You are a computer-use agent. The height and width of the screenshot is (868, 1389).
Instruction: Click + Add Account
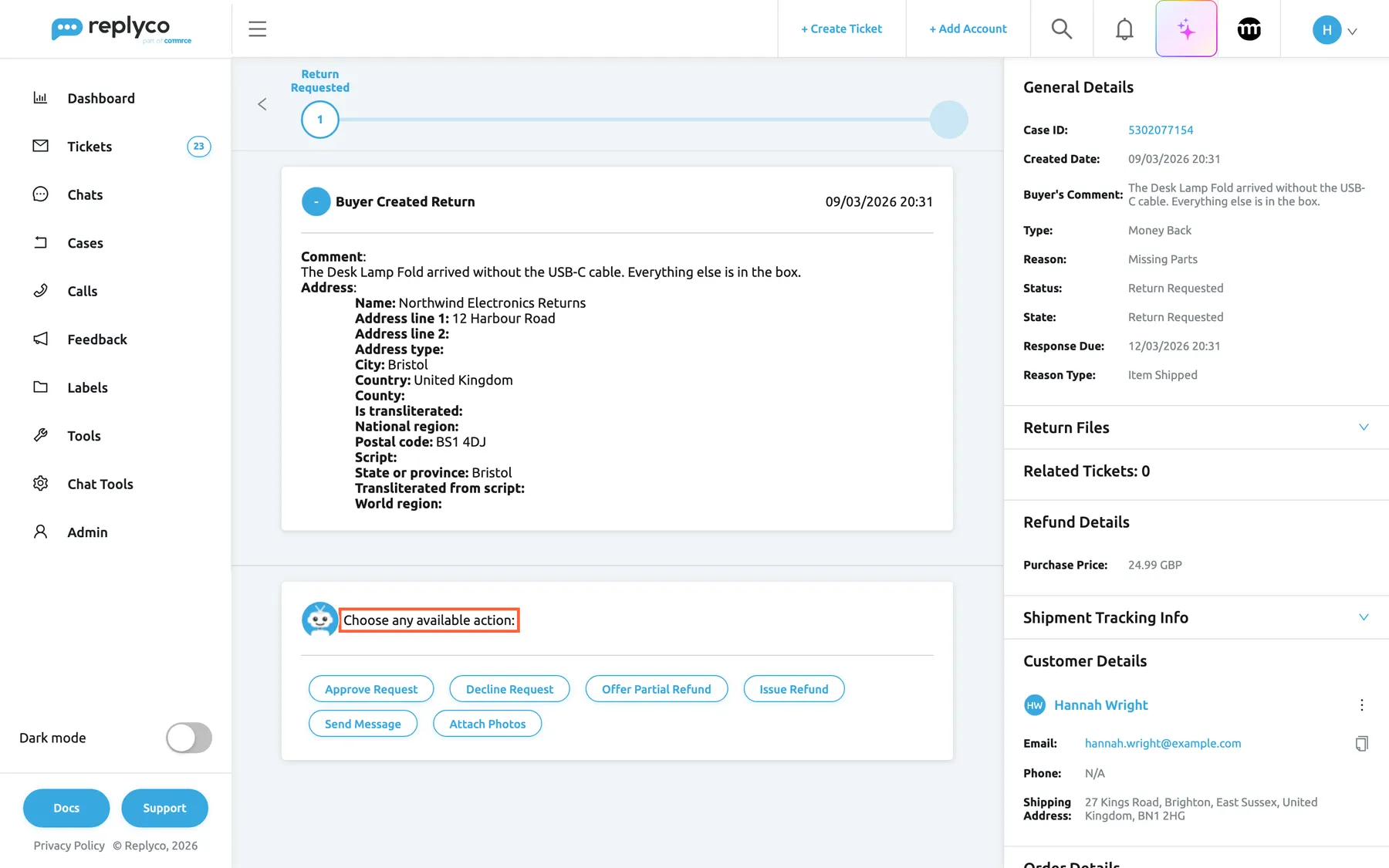(968, 29)
